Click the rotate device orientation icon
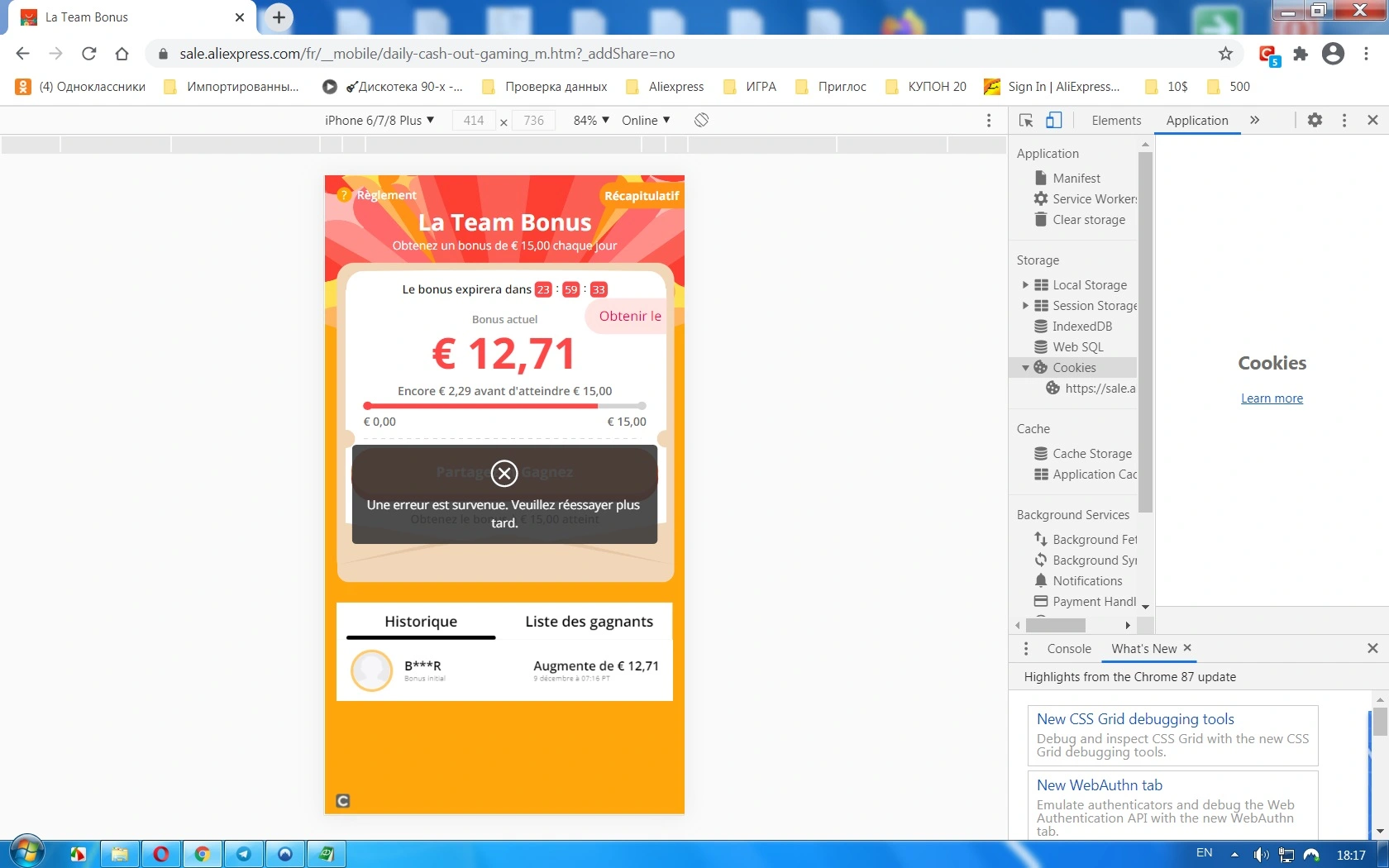Viewport: 1389px width, 868px height. tap(701, 120)
